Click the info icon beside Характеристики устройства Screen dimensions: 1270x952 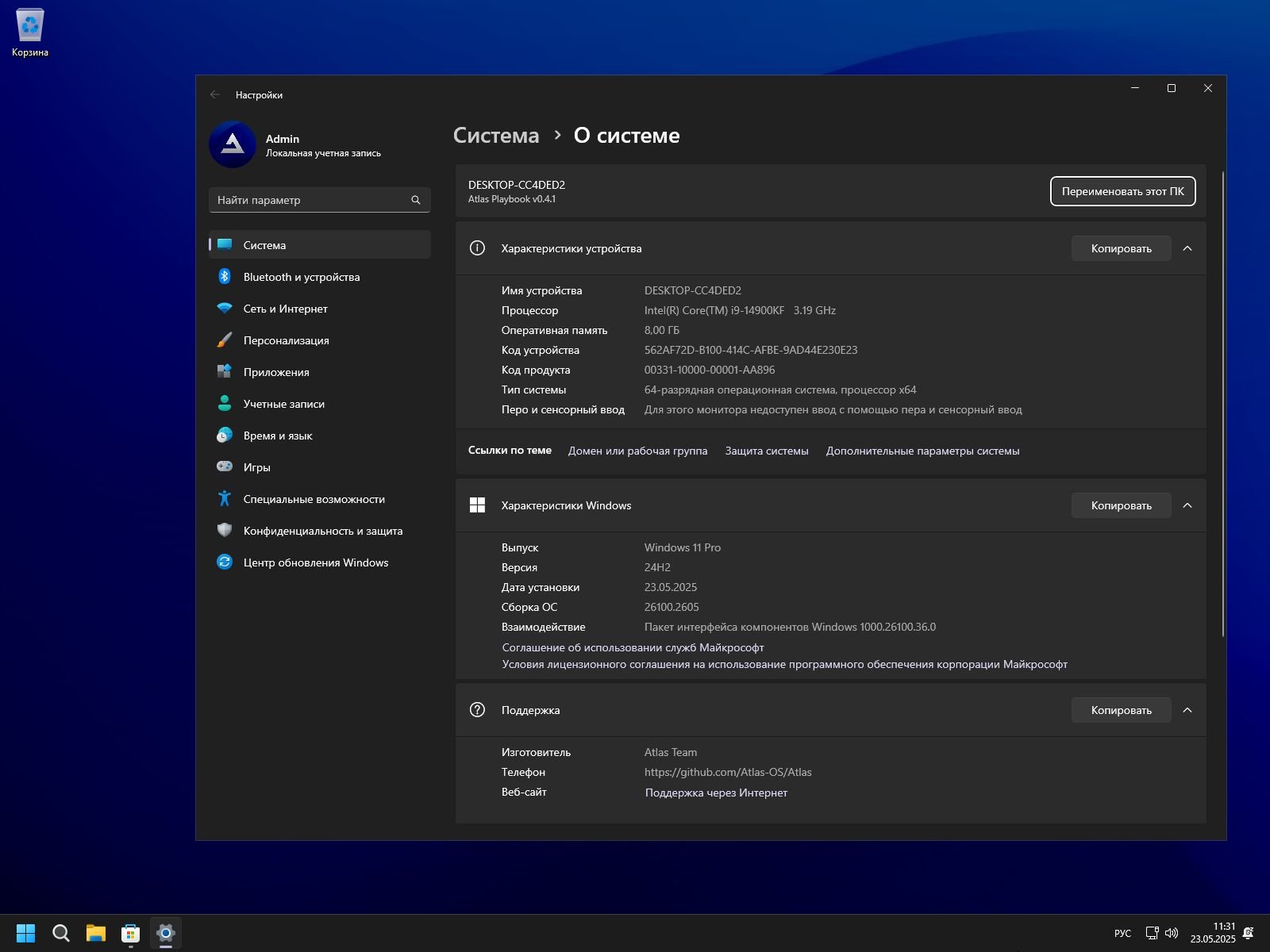[477, 248]
